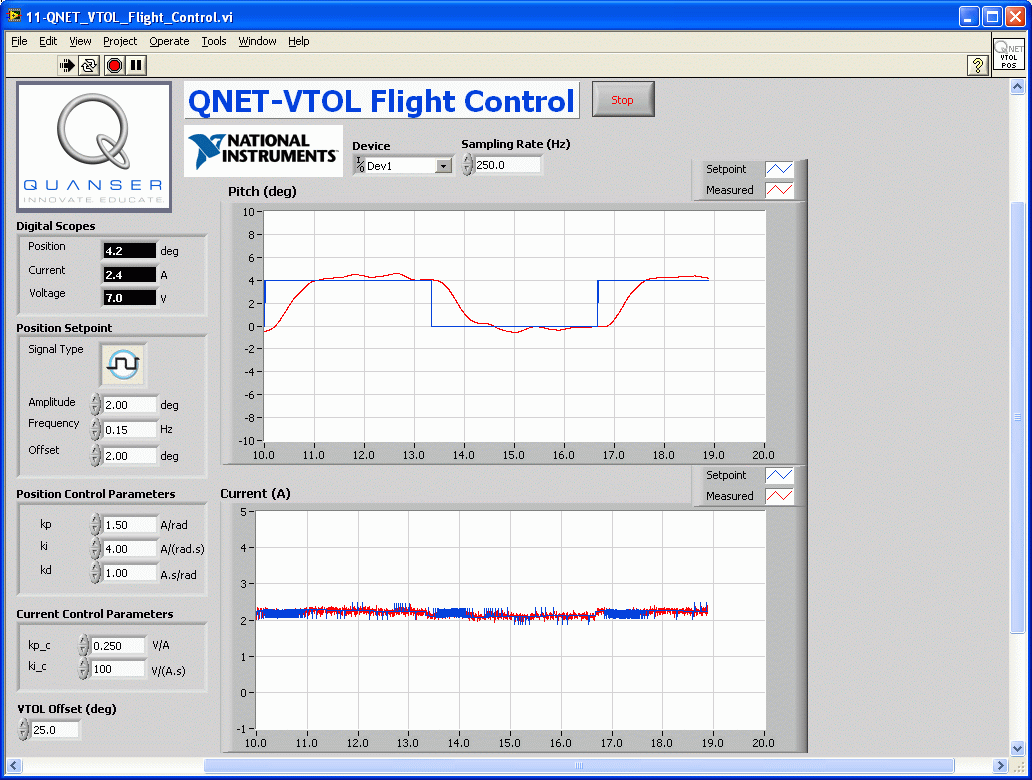Click the kp 1.50 field
Screen dimensions: 1032x780
[x=130, y=525]
